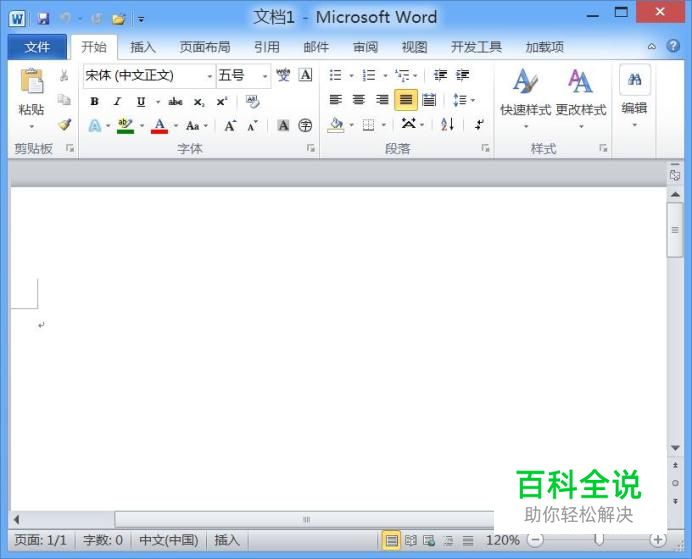Click 中文(中国) language in status bar

(169, 540)
